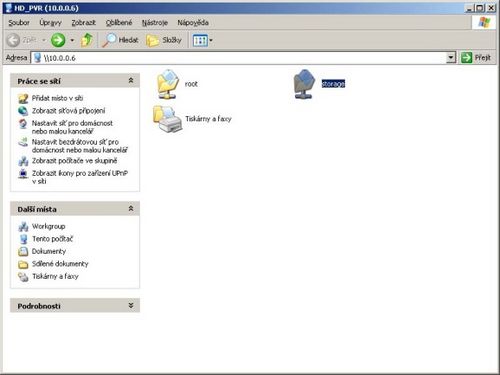Viewport: 500px width, 375px height.
Task: Click the wireless network setup icon
Action: click(x=23, y=142)
